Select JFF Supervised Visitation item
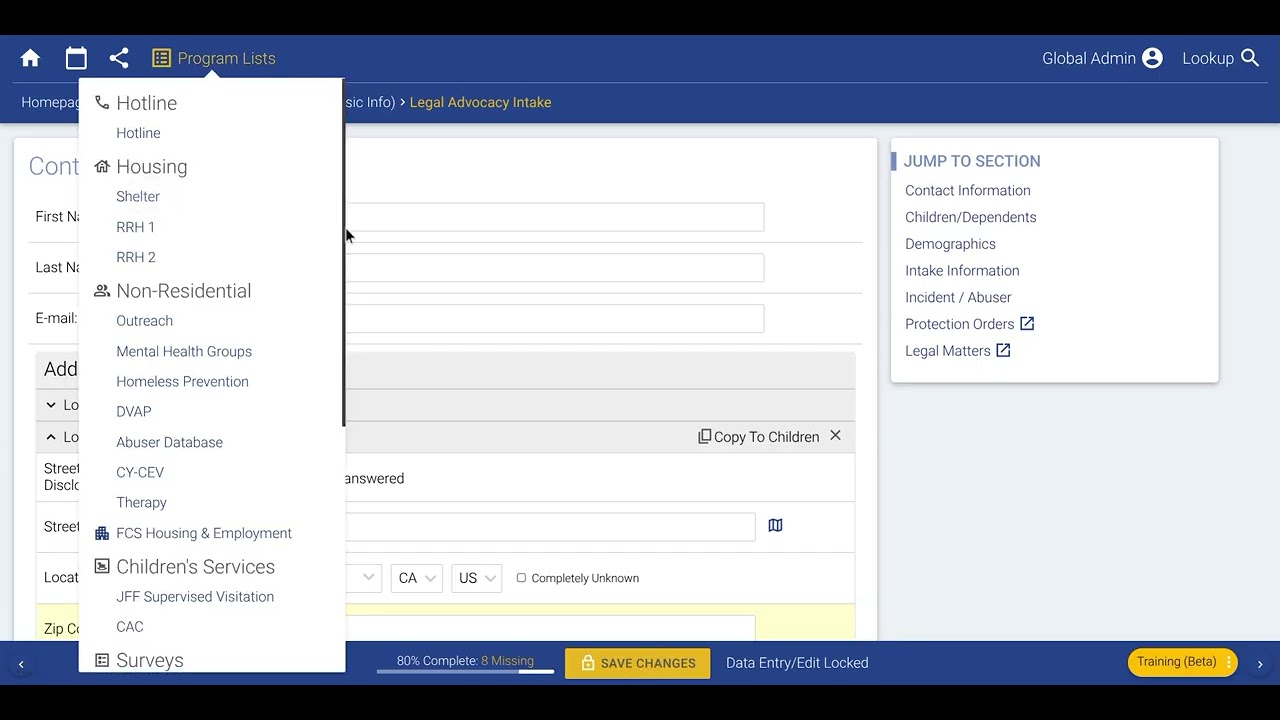This screenshot has height=720, width=1280. click(195, 597)
